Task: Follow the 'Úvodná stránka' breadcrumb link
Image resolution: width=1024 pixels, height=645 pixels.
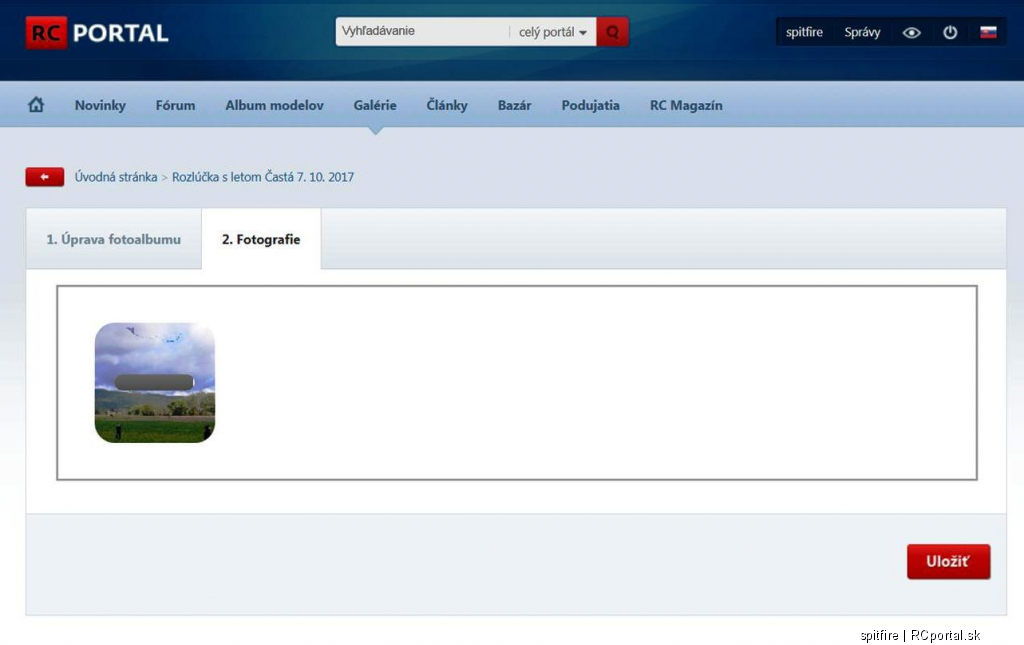Action: pyautogui.click(x=116, y=177)
